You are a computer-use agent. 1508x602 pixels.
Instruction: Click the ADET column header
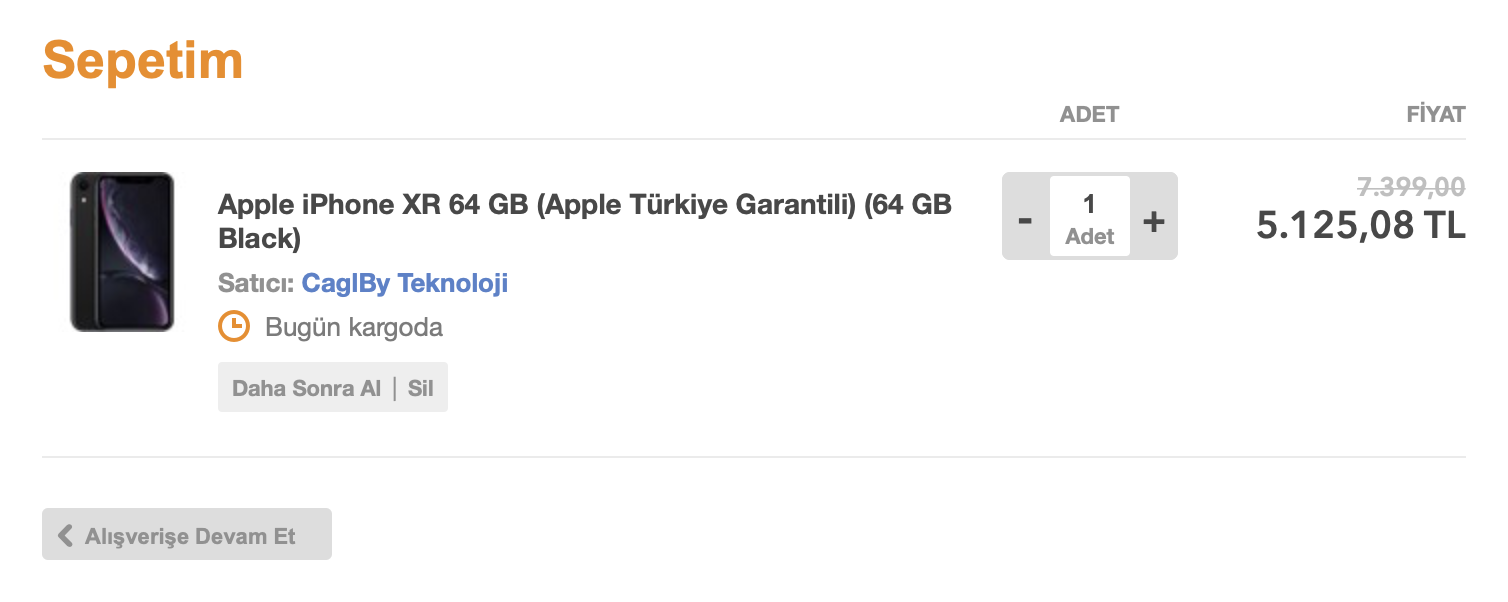(1089, 114)
